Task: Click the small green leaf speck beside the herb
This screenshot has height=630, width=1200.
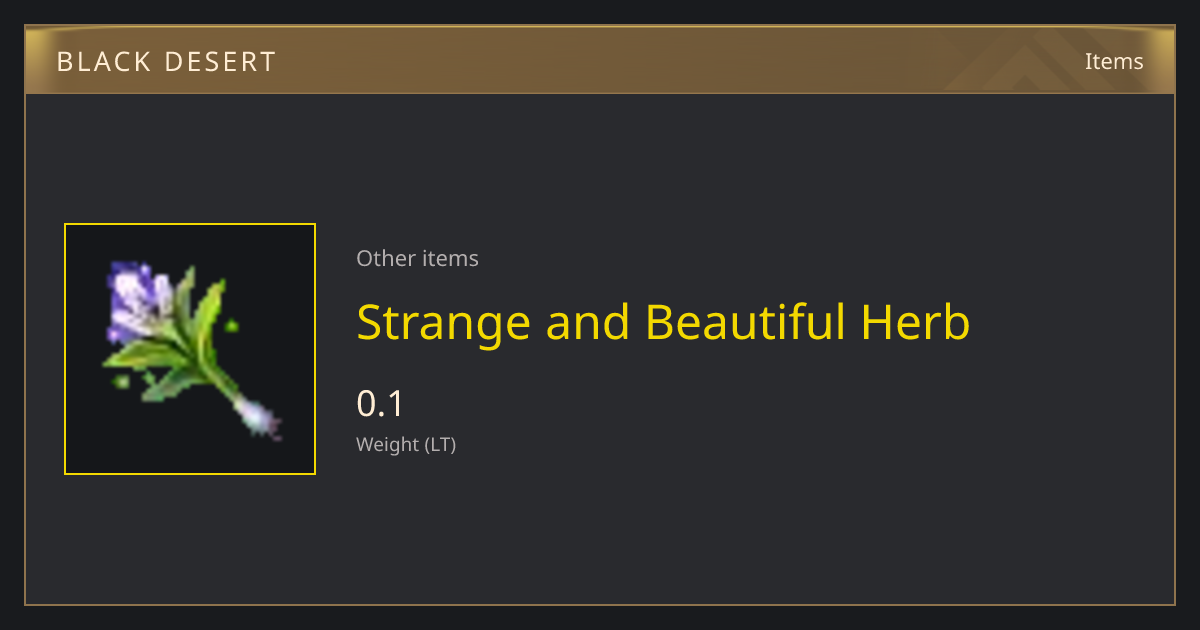Action: coord(232,325)
